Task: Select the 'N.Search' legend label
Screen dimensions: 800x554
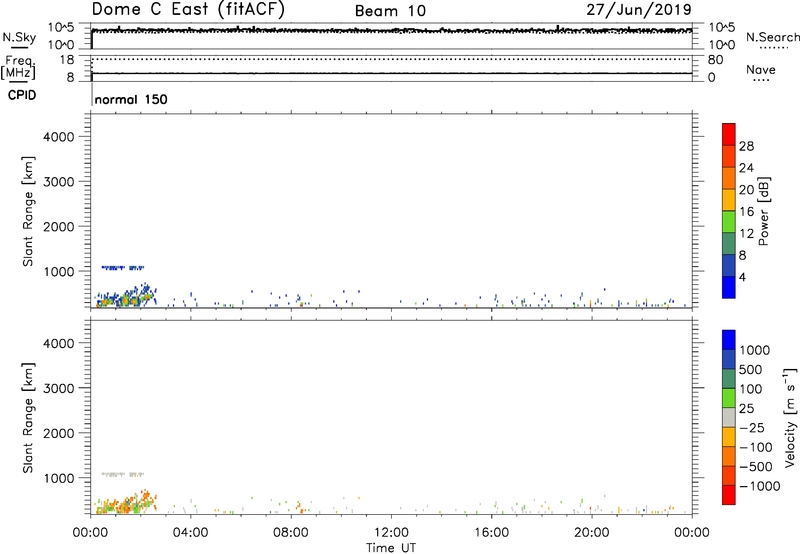Action: 772,37
